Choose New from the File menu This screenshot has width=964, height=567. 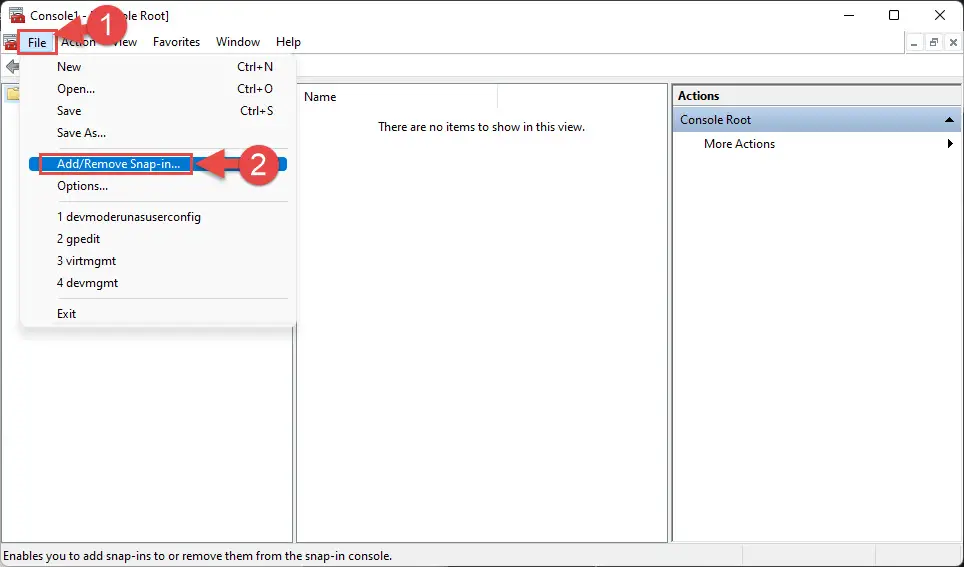(x=158, y=66)
